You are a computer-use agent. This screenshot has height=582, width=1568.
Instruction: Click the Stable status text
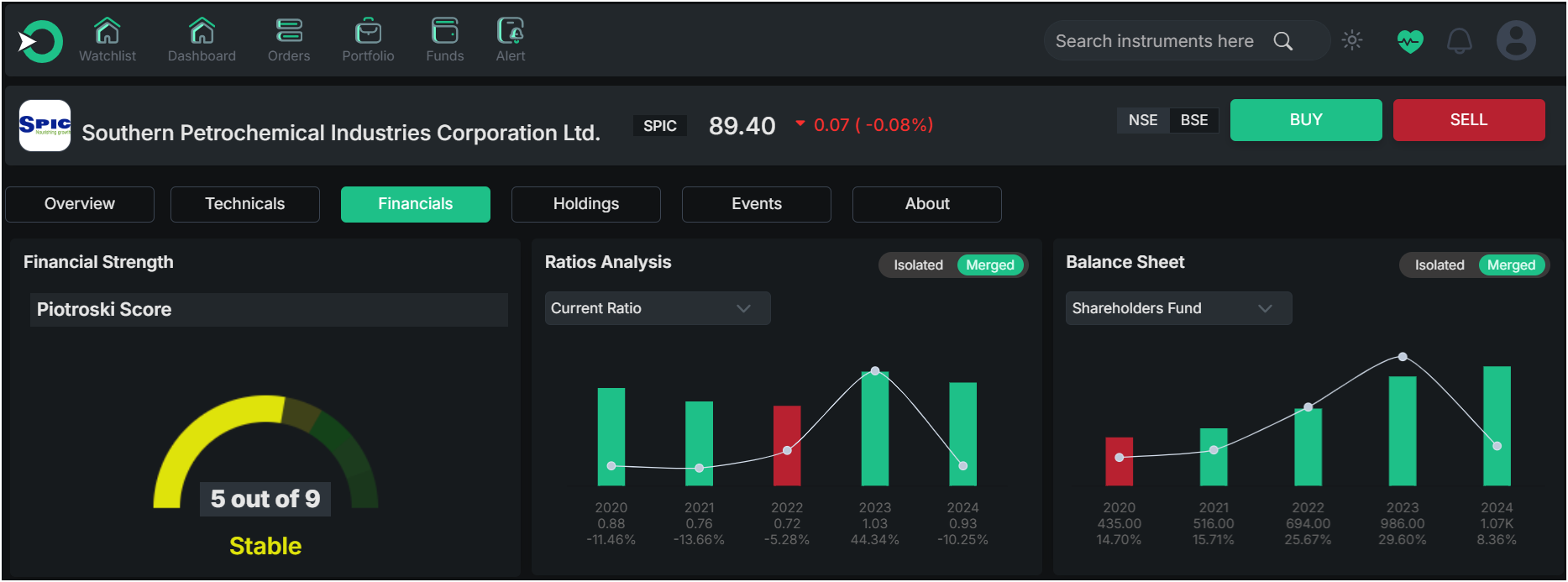coord(265,546)
